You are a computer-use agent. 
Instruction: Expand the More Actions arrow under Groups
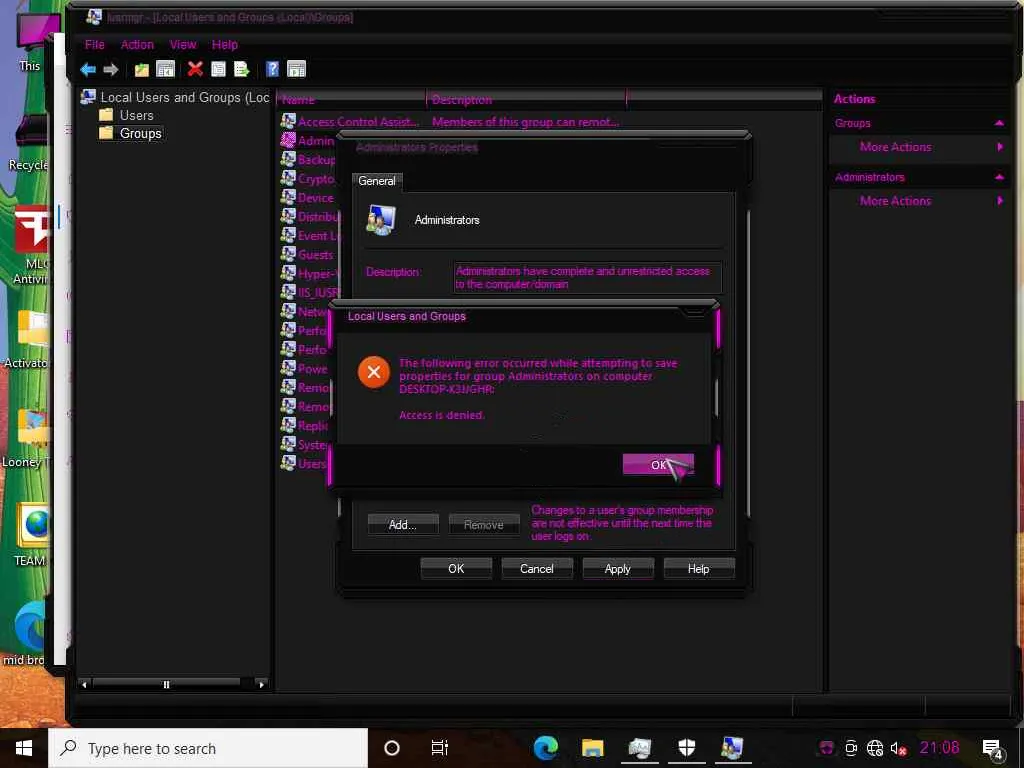click(x=1000, y=147)
